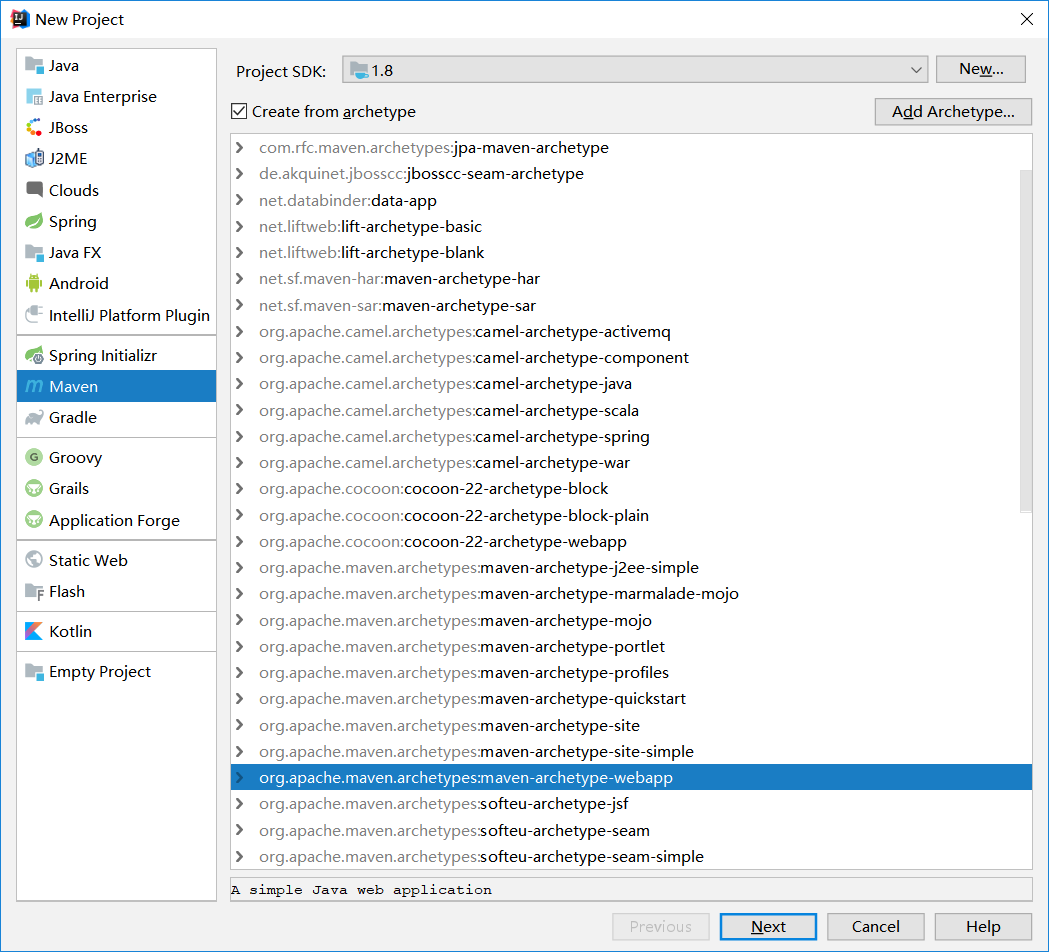Select maven-archetype-marmalade-mojo row
This screenshot has height=952, width=1049.
coord(631,593)
